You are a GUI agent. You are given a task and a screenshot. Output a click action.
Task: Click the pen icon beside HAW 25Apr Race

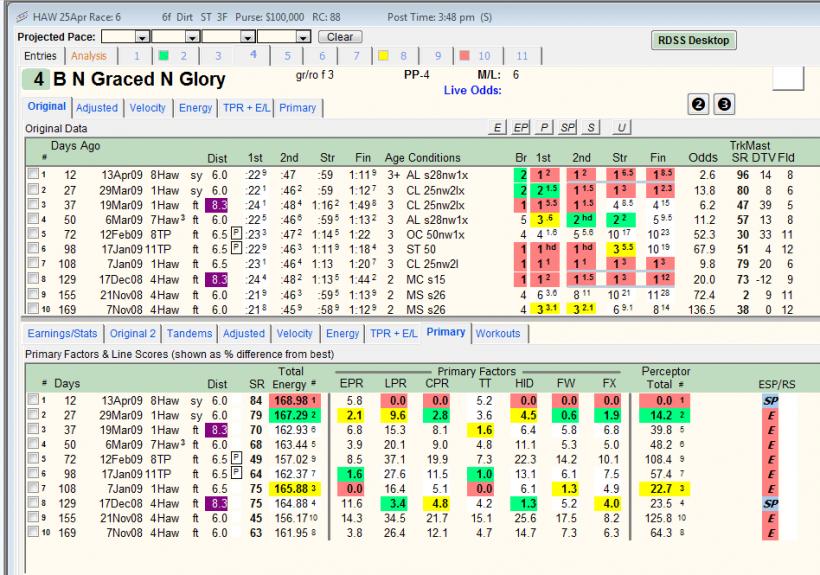[x=22, y=17]
